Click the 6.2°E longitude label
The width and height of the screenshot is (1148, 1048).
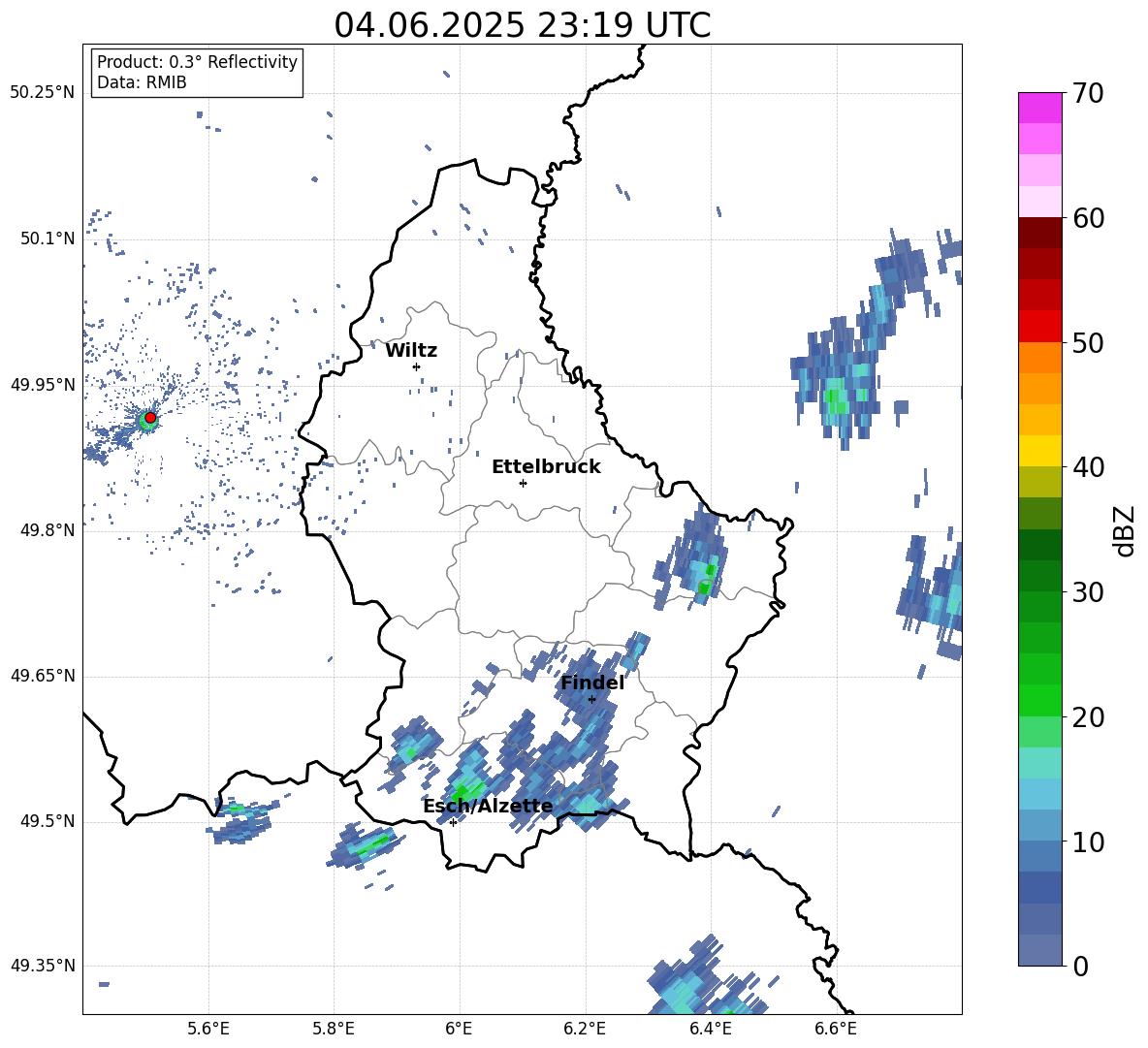[585, 1029]
